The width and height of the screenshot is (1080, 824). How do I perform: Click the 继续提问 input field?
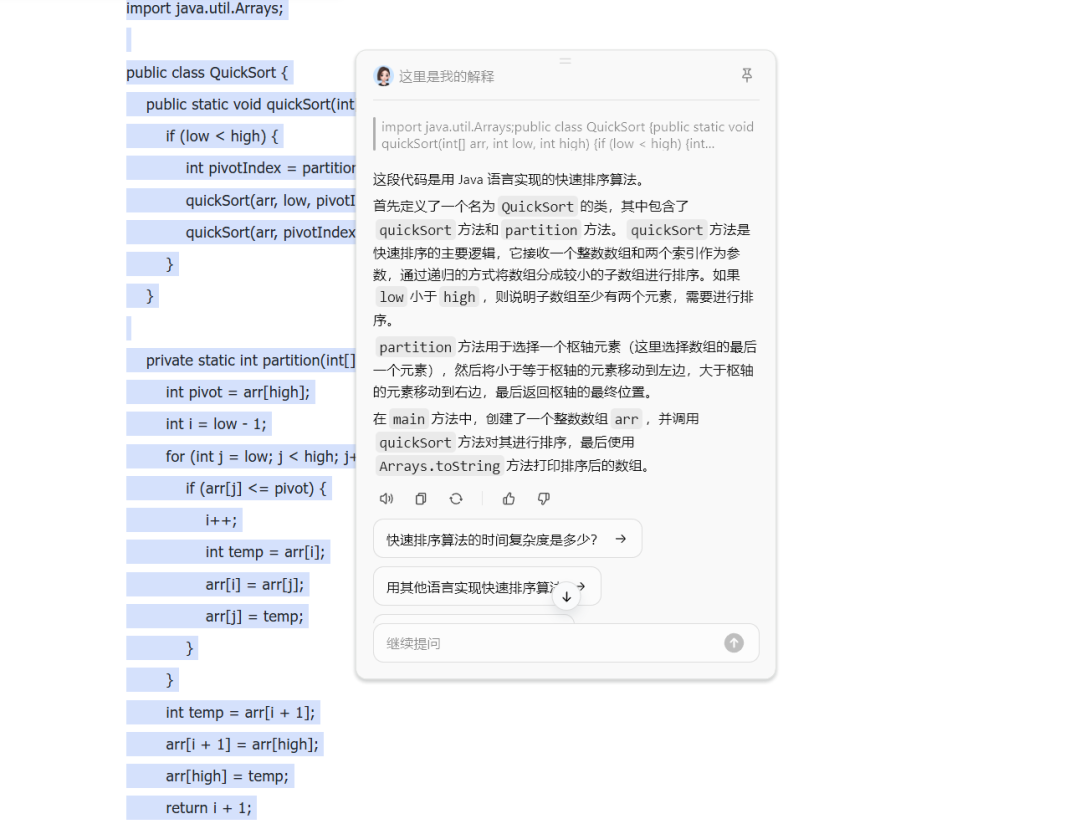click(x=566, y=643)
